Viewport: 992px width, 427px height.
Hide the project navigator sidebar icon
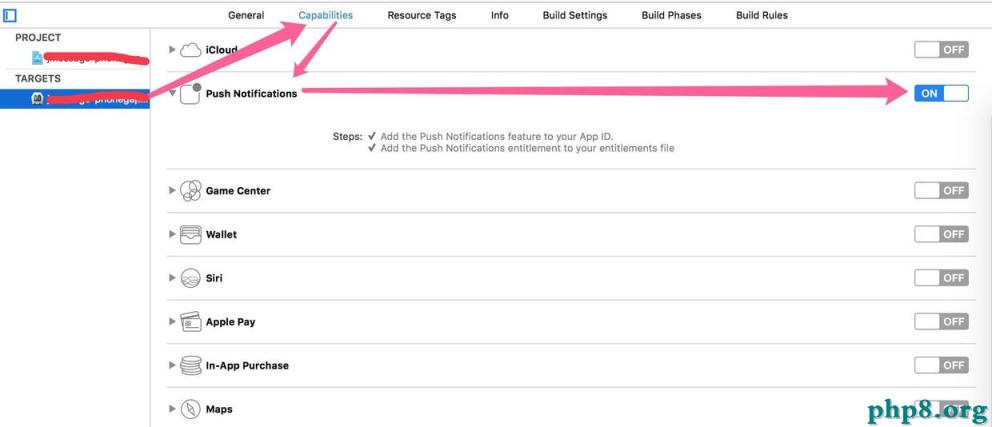10,15
